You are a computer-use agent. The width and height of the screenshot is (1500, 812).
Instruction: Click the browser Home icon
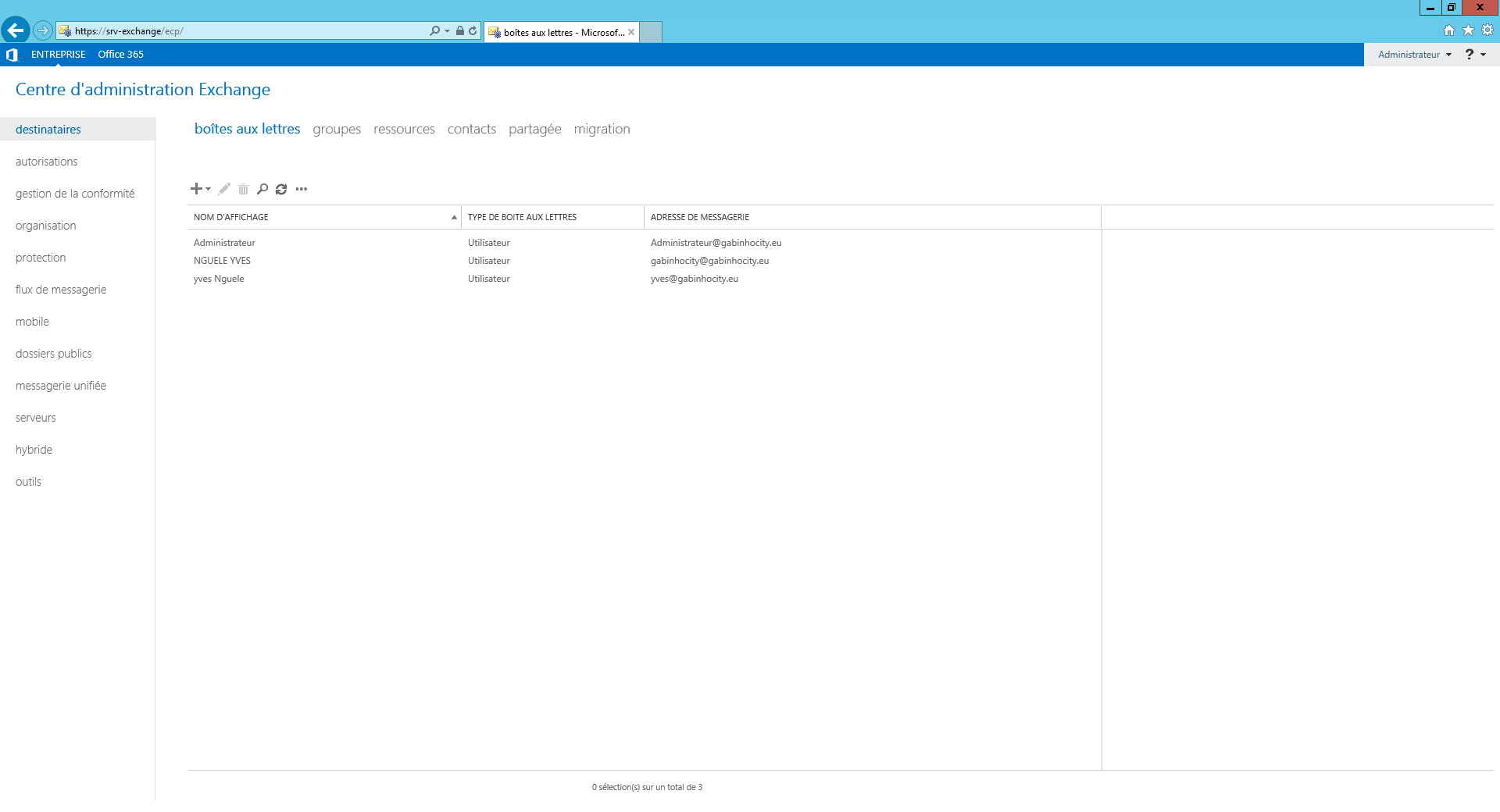point(1449,30)
